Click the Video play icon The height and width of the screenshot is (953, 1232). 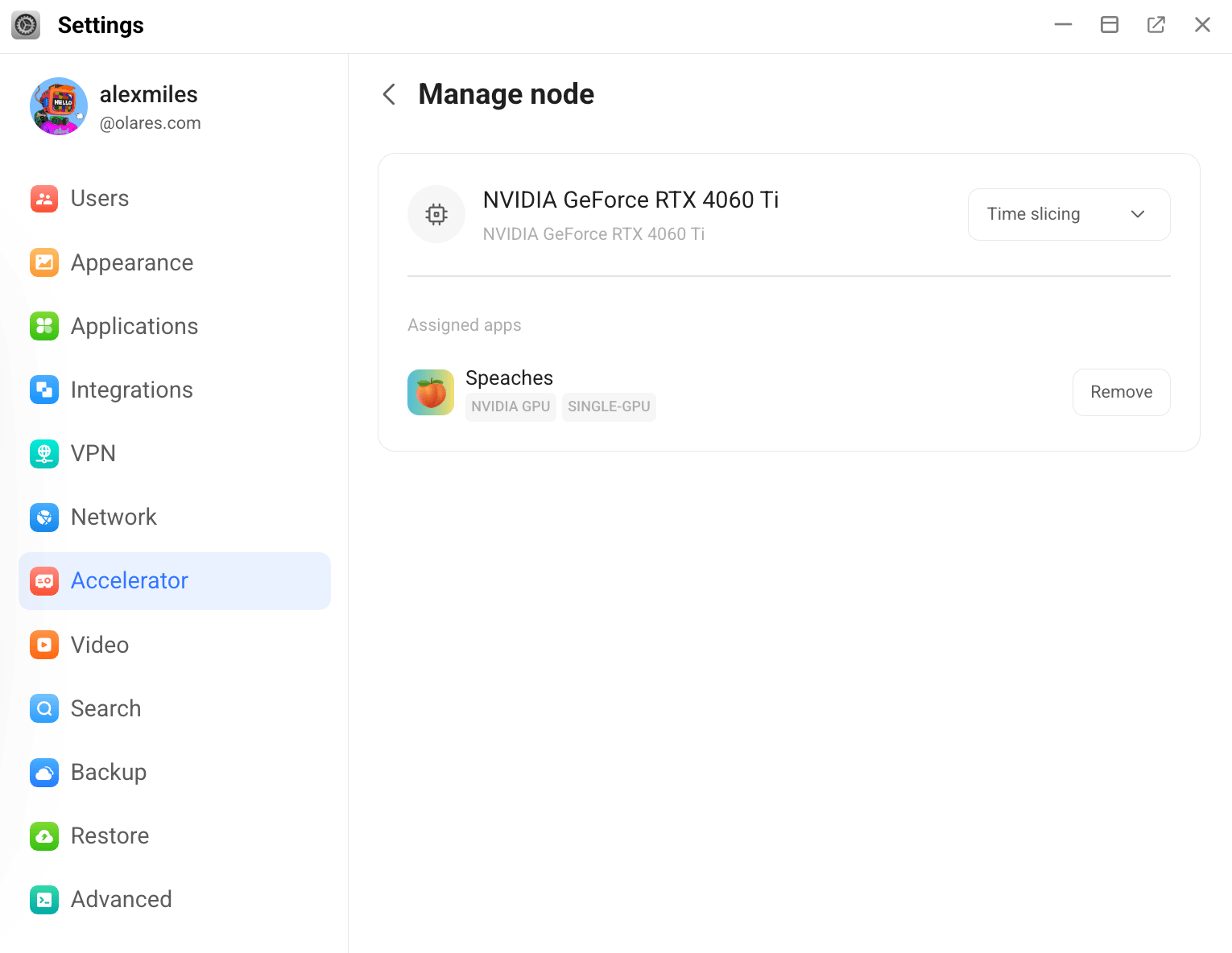[x=44, y=645]
